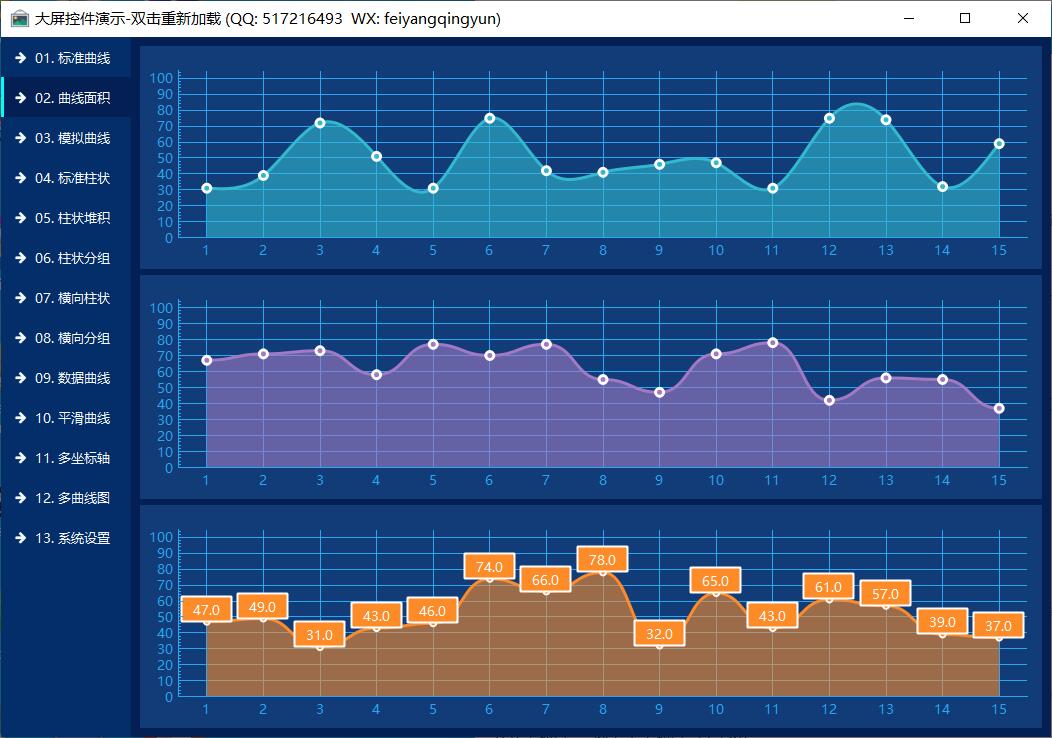Click the arrow icon beside 10. 平滑曲线
Screen dimensions: 1052x738
pyautogui.click(x=20, y=418)
